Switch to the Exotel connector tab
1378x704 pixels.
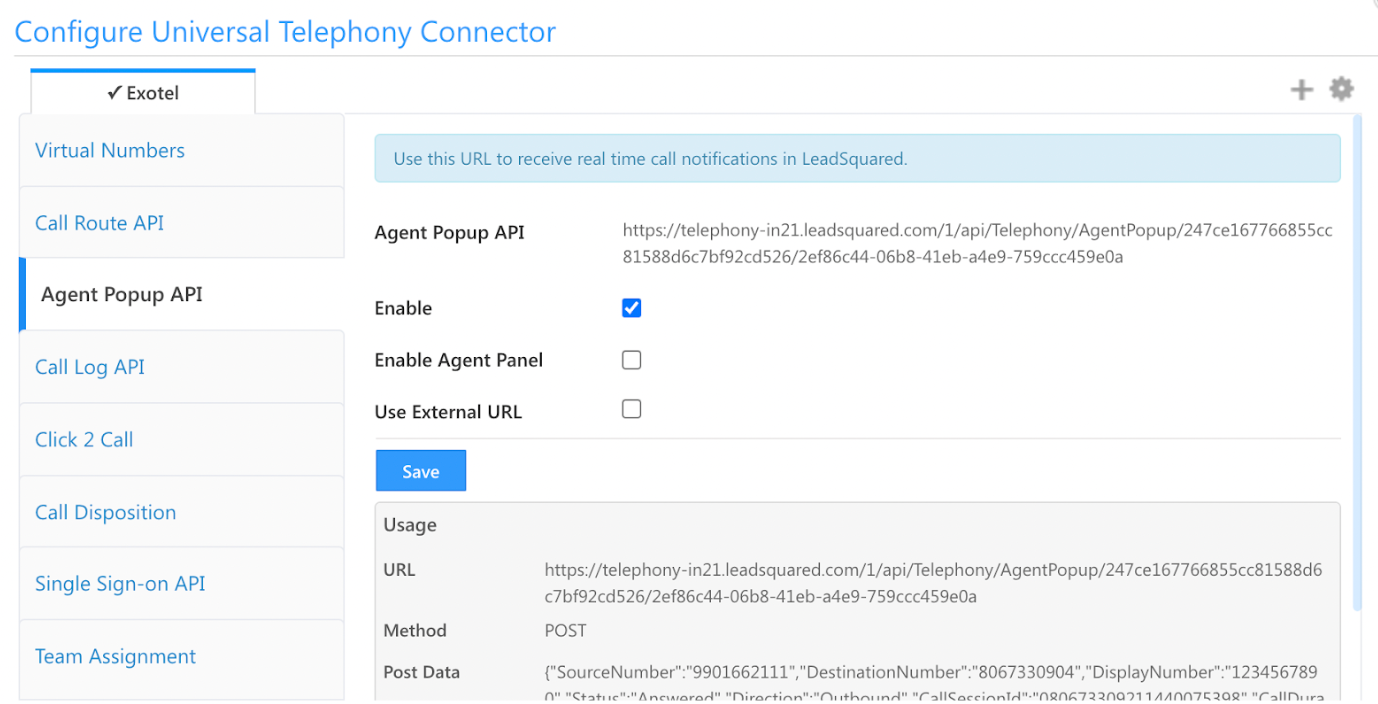coord(143,92)
